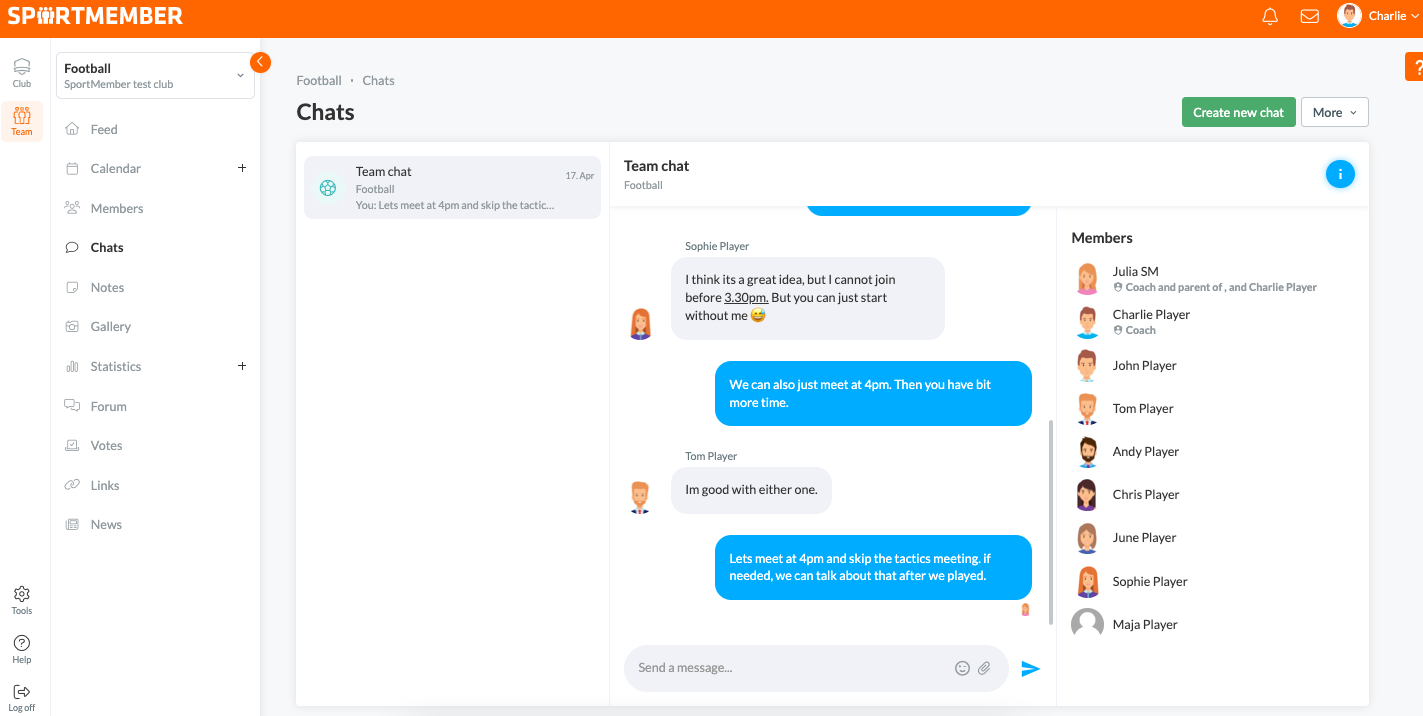Open the Gallery sidebar item

coord(110,327)
